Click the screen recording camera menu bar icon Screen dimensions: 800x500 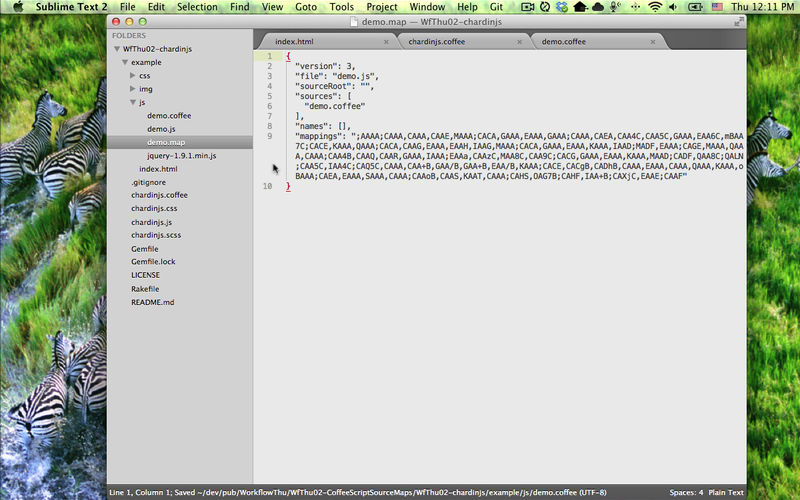(527, 7)
